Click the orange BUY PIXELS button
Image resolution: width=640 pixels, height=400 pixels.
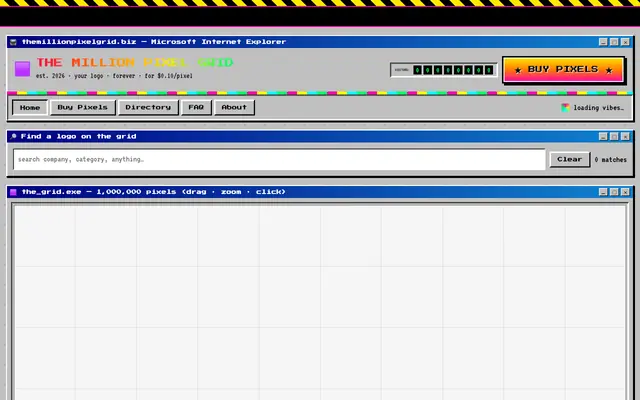pyautogui.click(x=563, y=70)
